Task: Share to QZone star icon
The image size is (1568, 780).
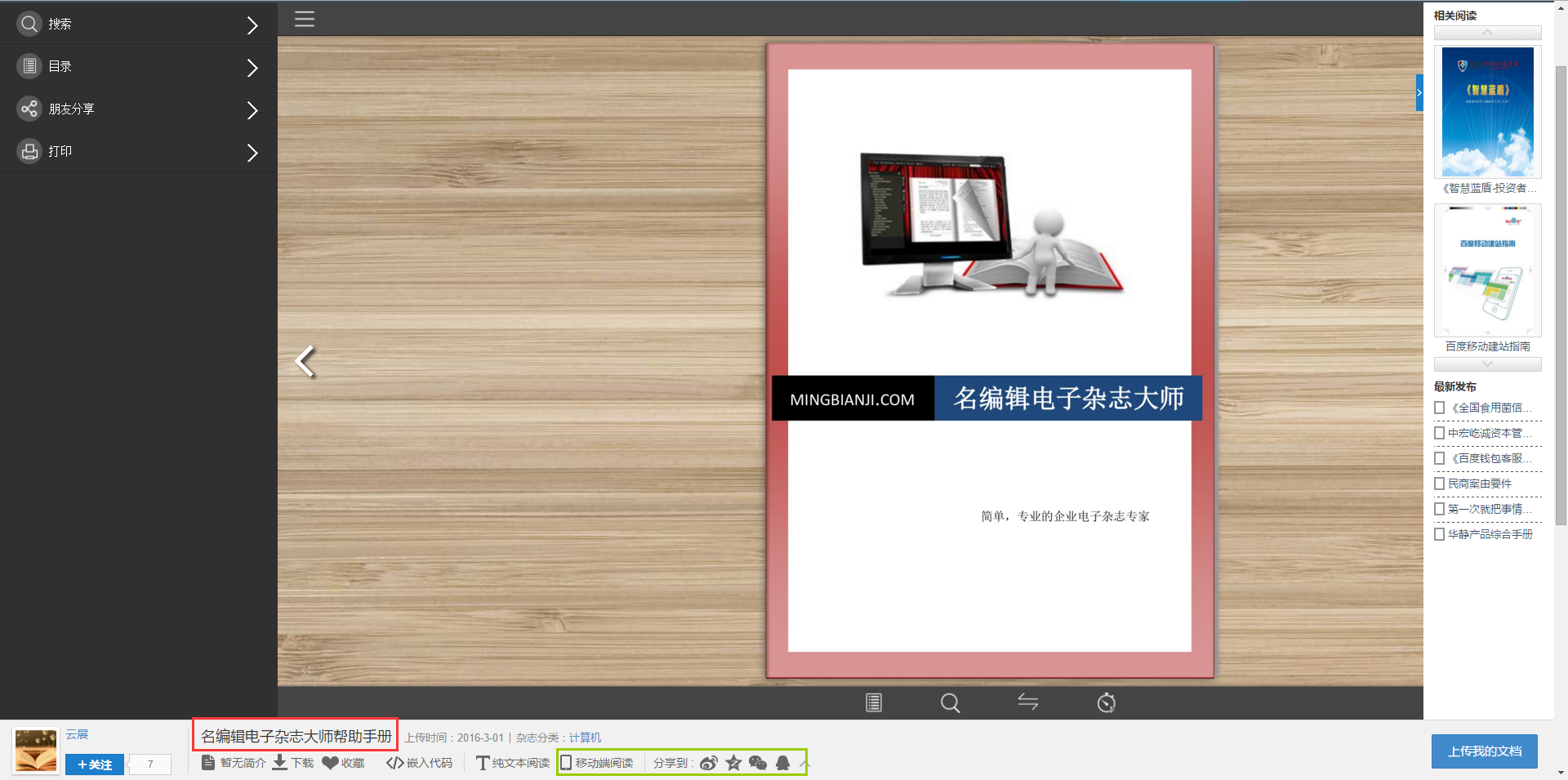Action: point(733,763)
